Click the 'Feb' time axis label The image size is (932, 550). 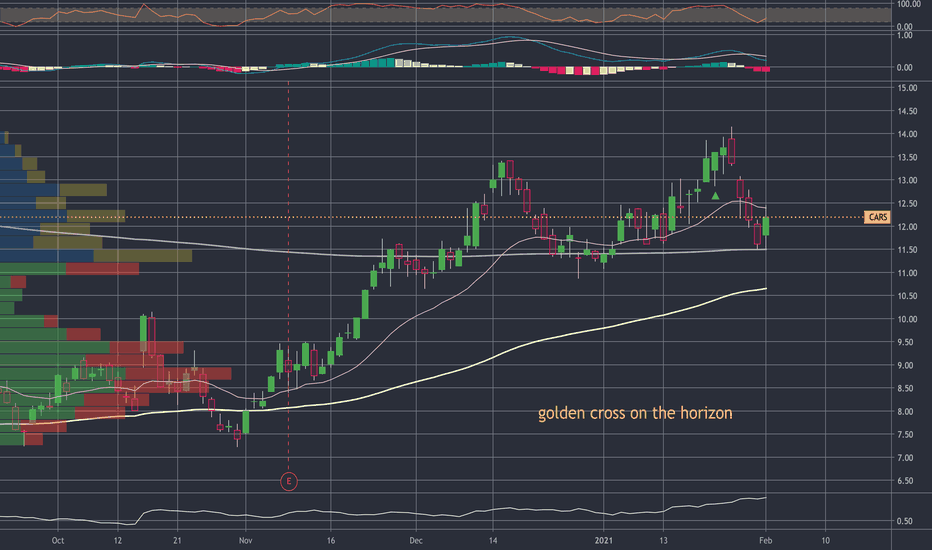point(766,540)
